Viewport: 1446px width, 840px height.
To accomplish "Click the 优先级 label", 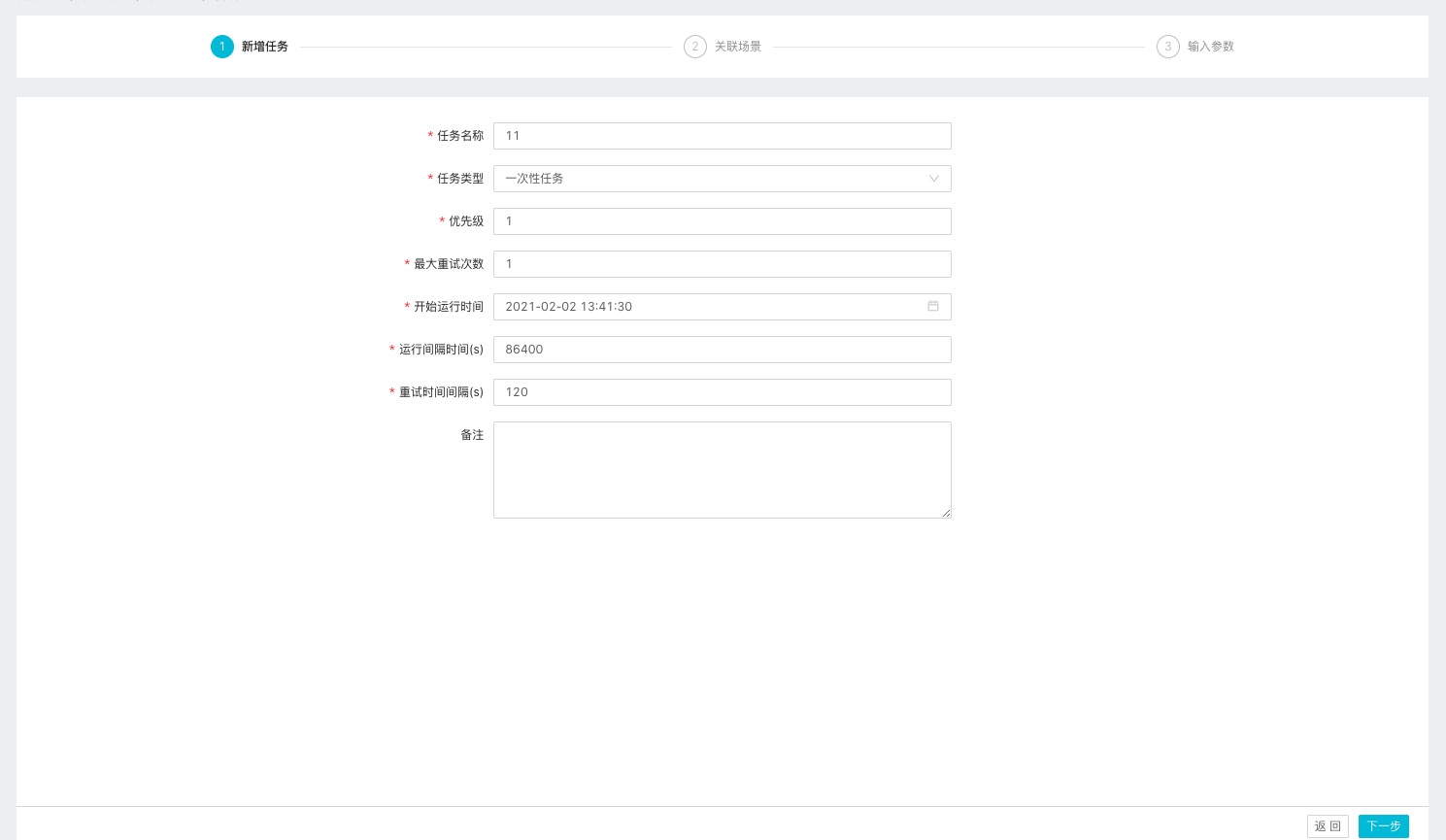I will 466,221.
